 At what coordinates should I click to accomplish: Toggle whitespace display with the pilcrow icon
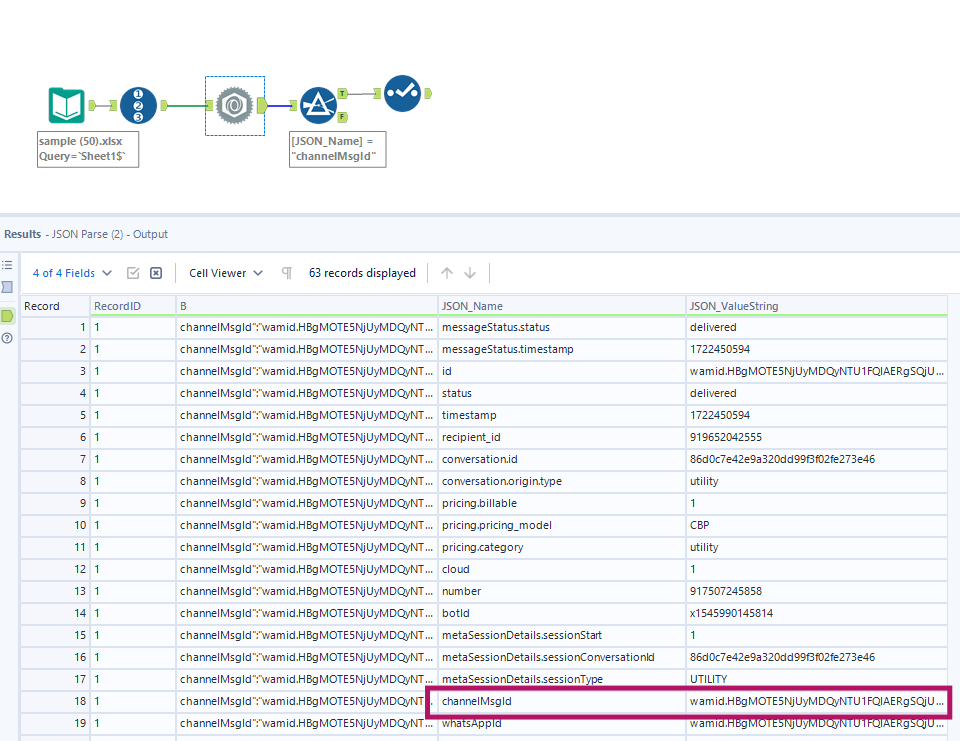286,272
